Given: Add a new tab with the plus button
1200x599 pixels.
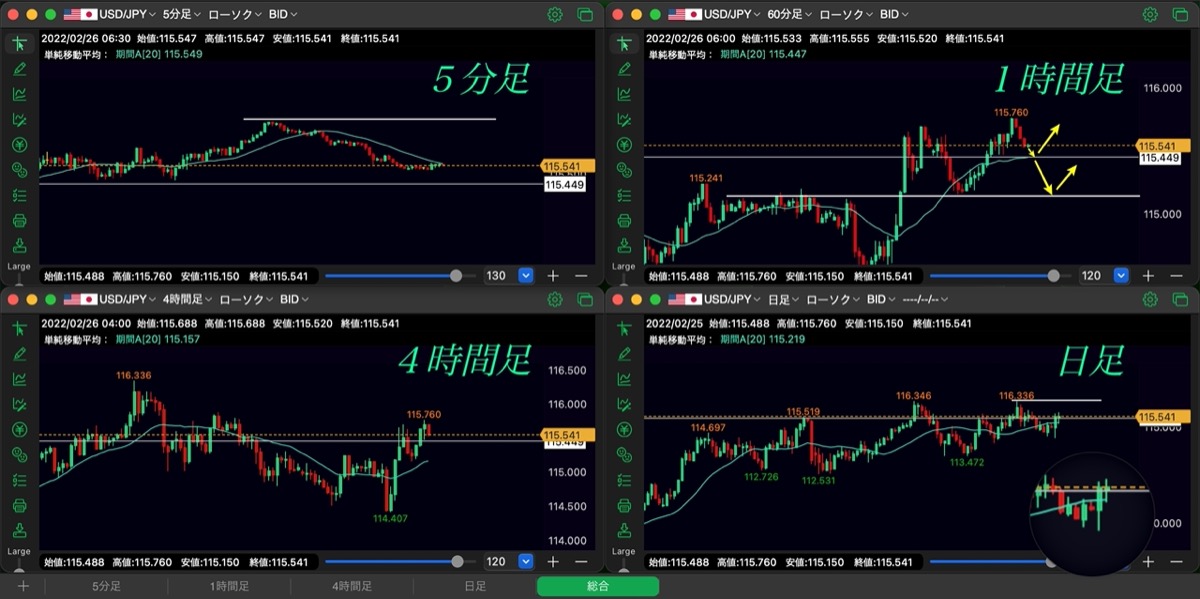Looking at the screenshot, I should tap(23, 586).
